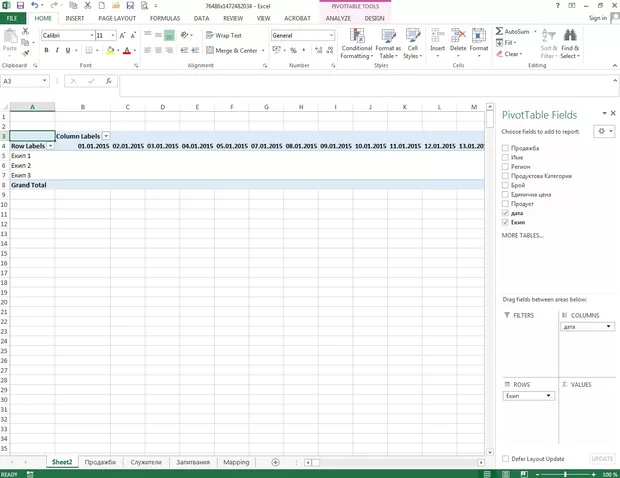Screen dimensions: 620x478
Task: Click the Wrap Text button
Action: [x=224, y=35]
